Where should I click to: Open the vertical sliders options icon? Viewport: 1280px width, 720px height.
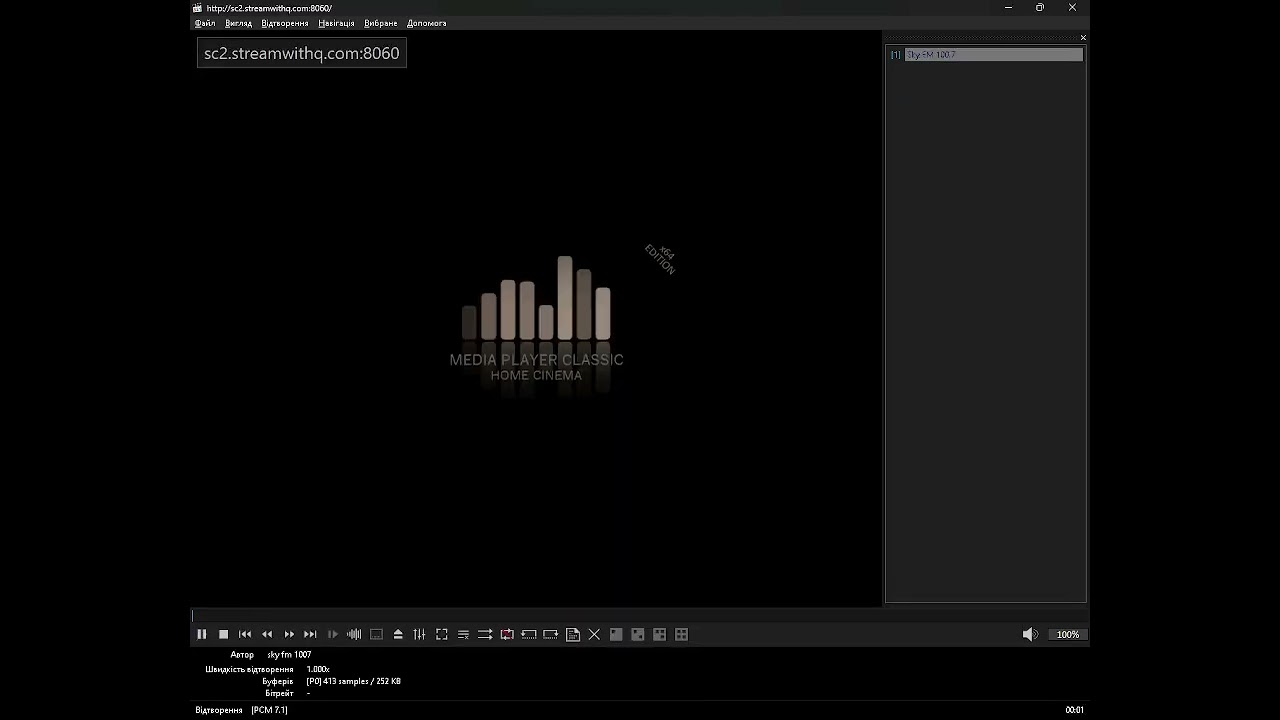tap(419, 634)
